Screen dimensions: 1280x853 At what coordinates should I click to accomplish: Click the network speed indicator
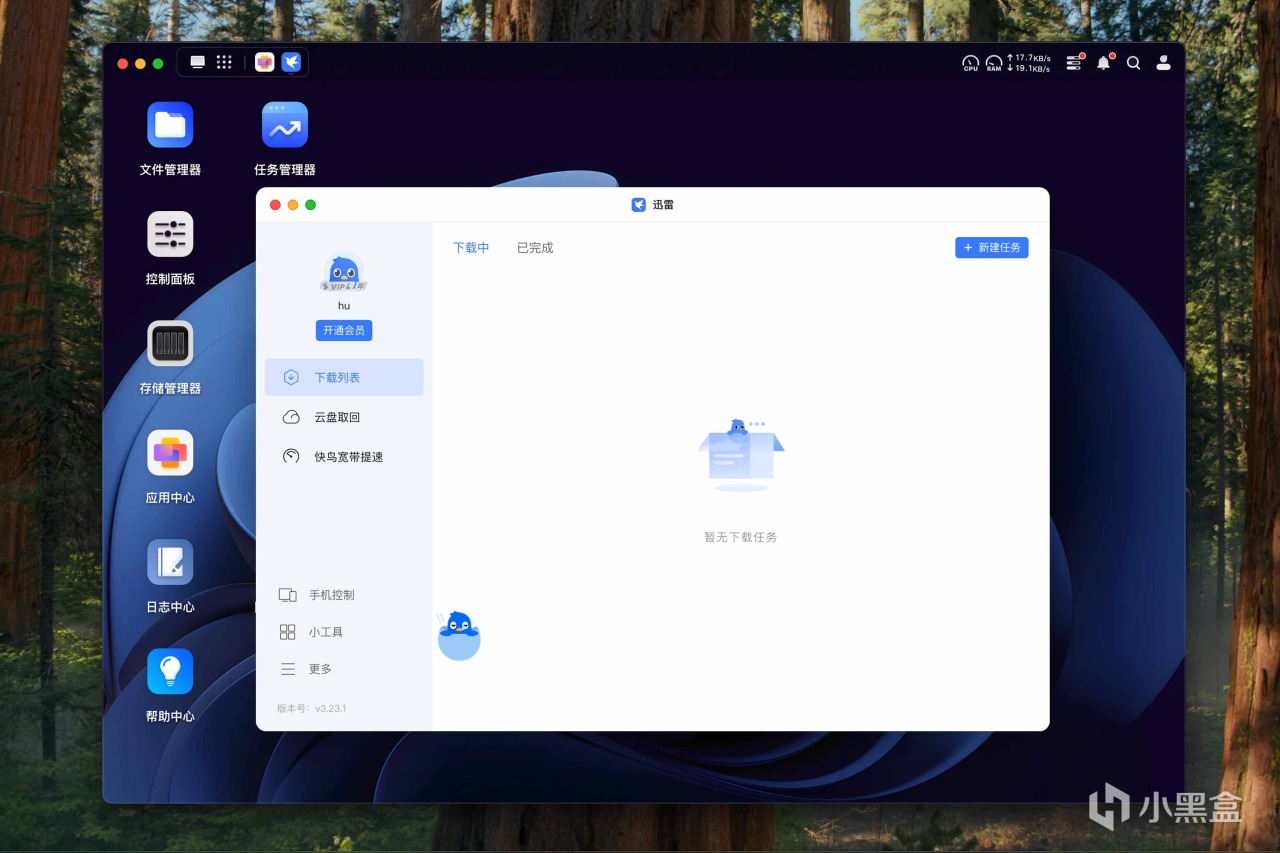tap(1028, 63)
